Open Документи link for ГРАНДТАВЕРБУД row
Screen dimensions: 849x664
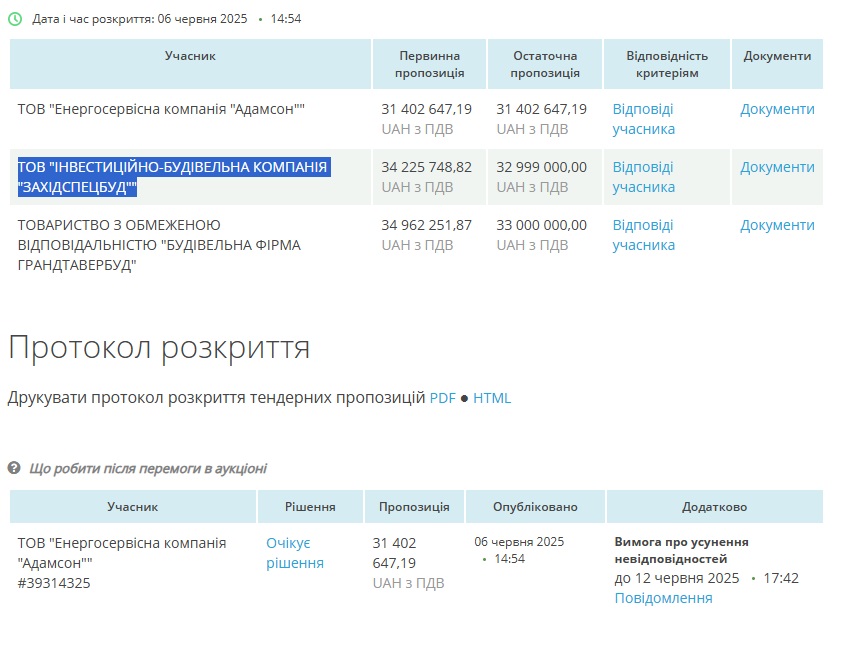pos(777,225)
